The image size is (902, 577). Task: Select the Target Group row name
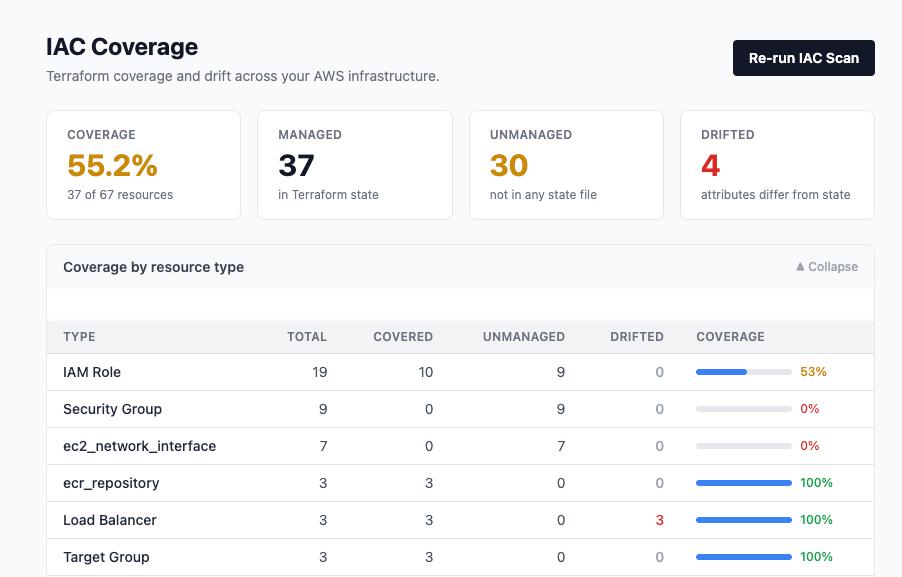coord(106,557)
